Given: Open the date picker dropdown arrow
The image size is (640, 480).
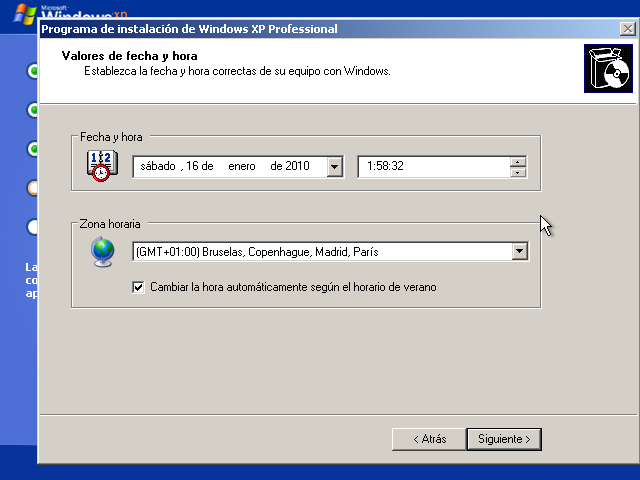Looking at the screenshot, I should 334,167.
